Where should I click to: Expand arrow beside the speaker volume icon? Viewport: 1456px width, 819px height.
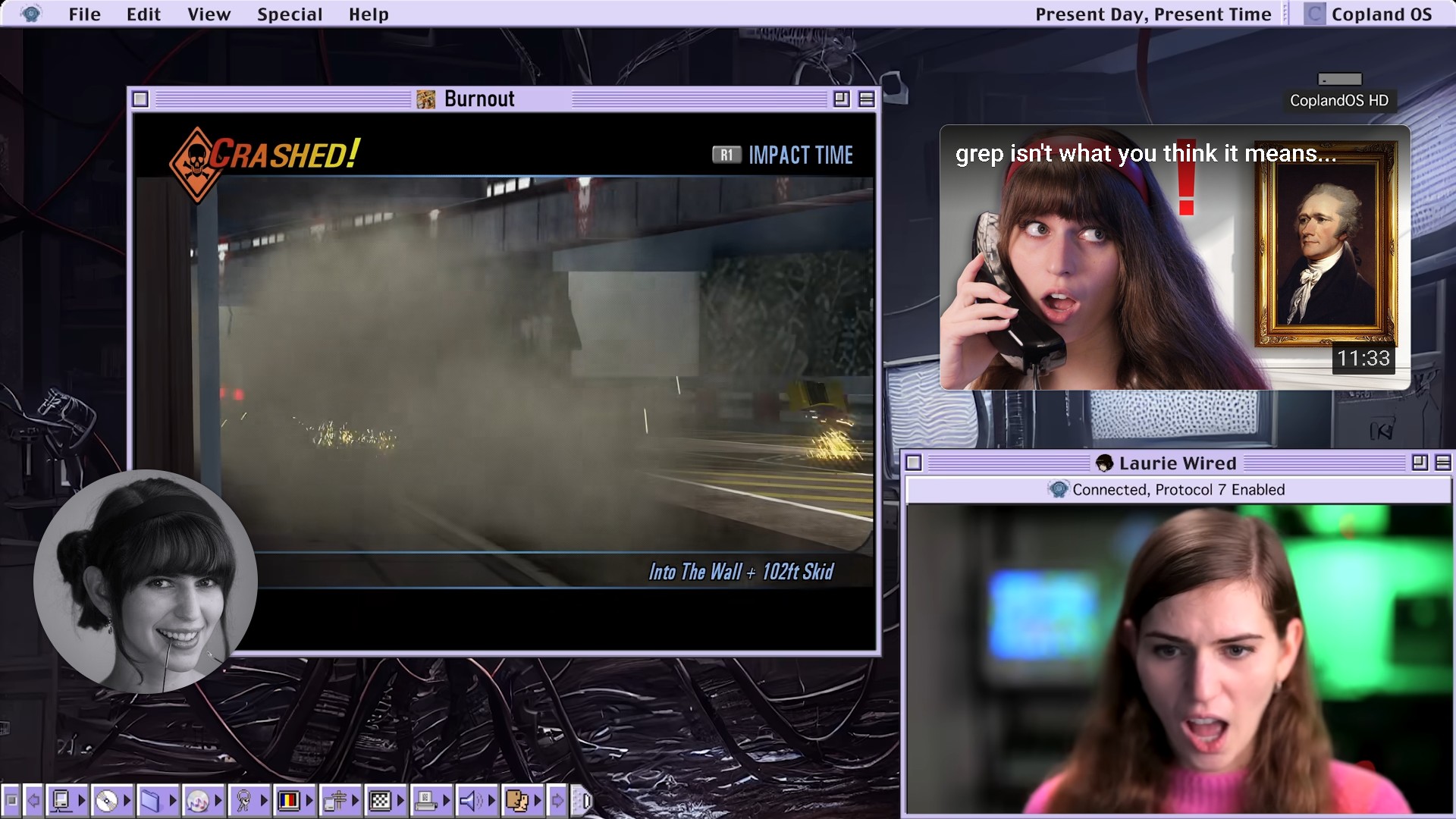491,800
